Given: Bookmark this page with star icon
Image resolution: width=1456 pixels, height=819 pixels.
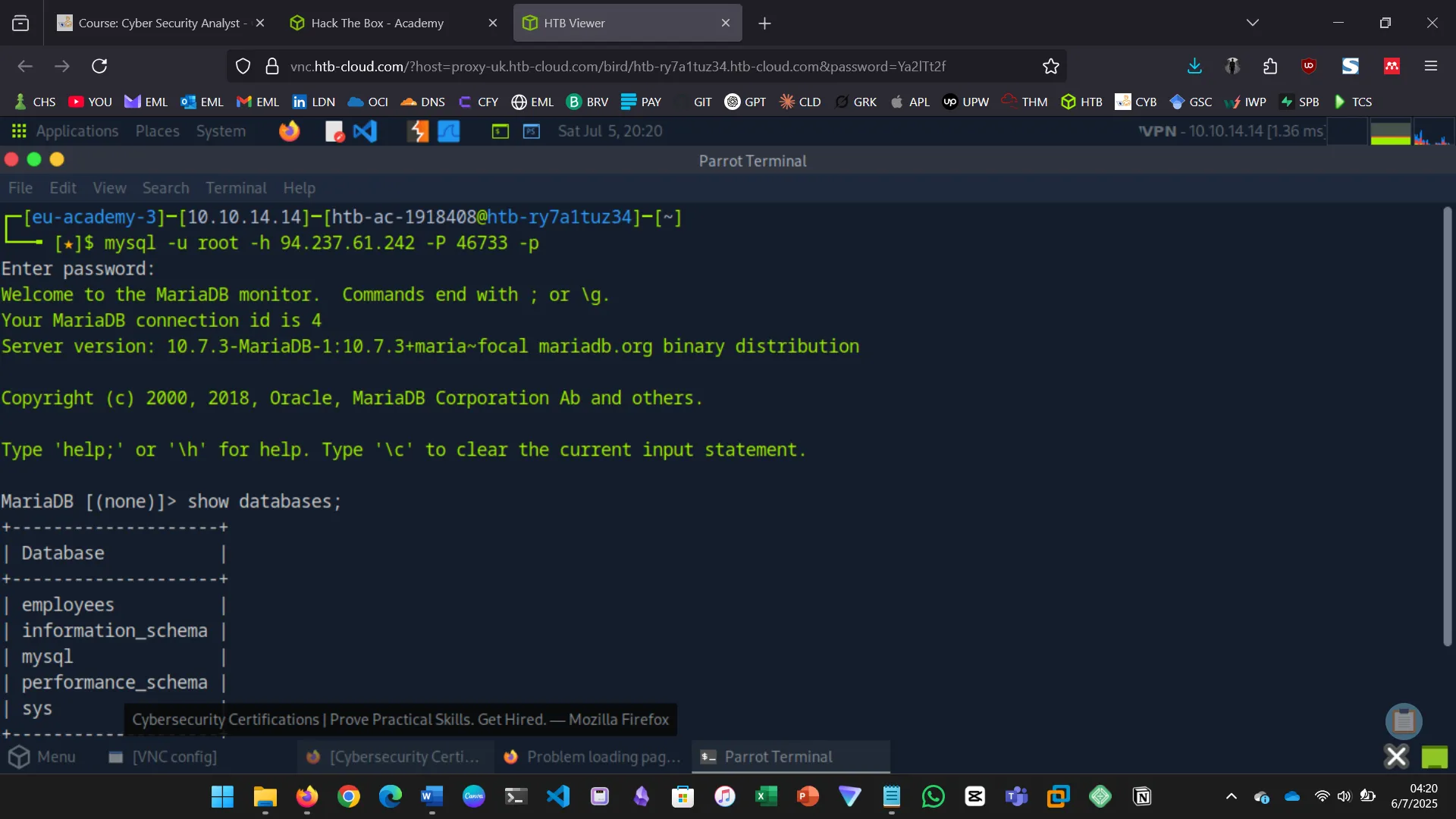Looking at the screenshot, I should point(1050,67).
